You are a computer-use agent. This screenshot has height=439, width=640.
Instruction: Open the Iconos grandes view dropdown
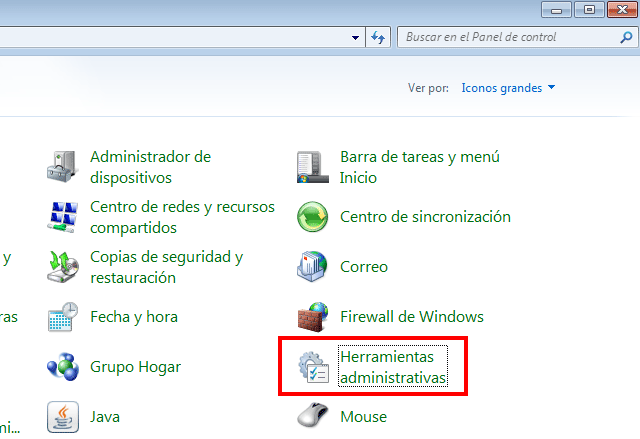[x=508, y=88]
